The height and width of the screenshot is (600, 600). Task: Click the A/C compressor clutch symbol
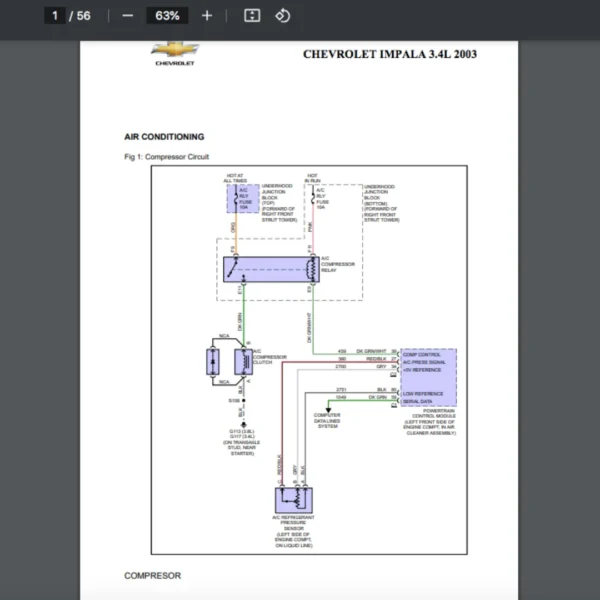tap(242, 361)
